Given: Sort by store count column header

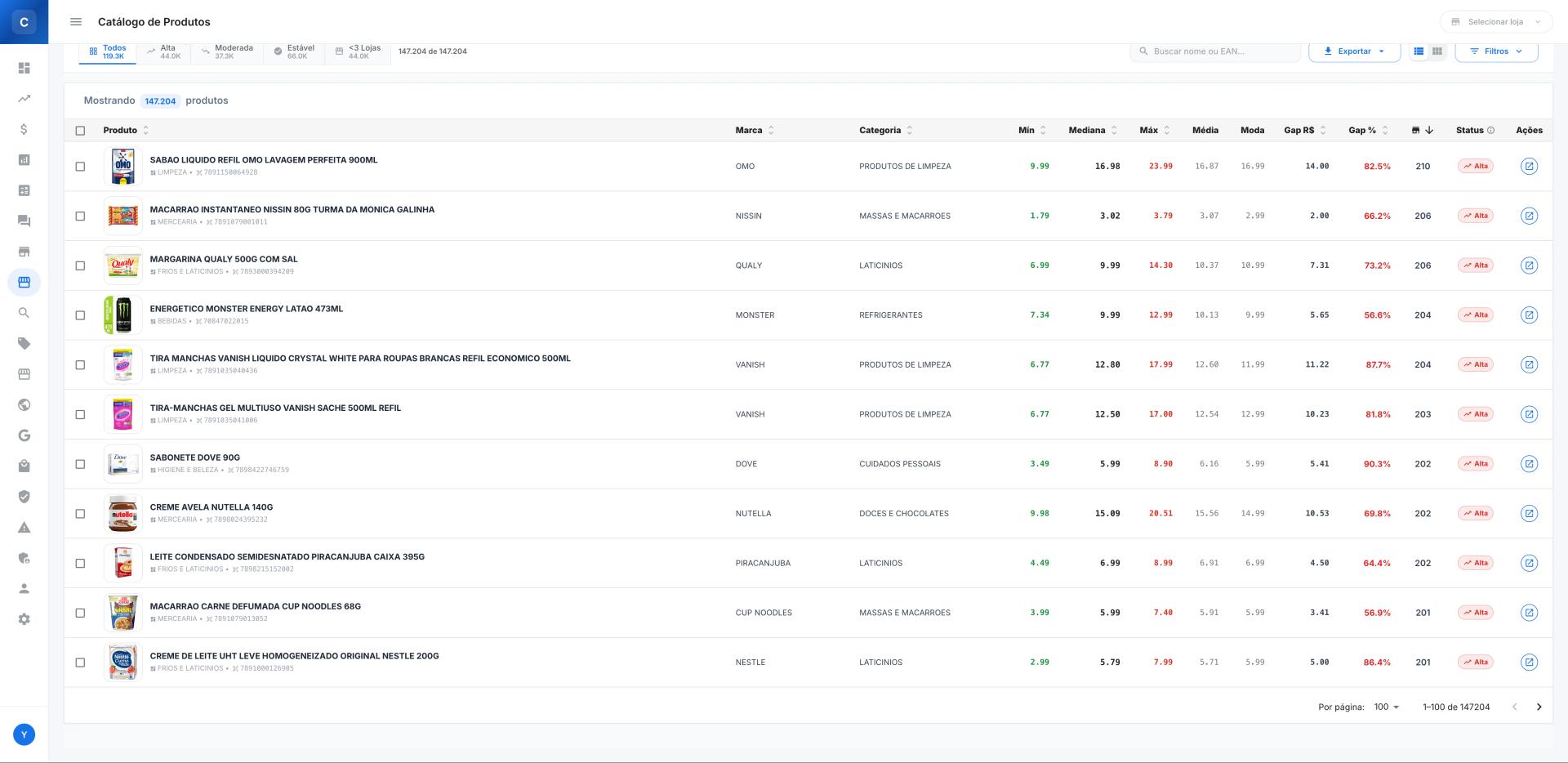Looking at the screenshot, I should click(x=1422, y=131).
